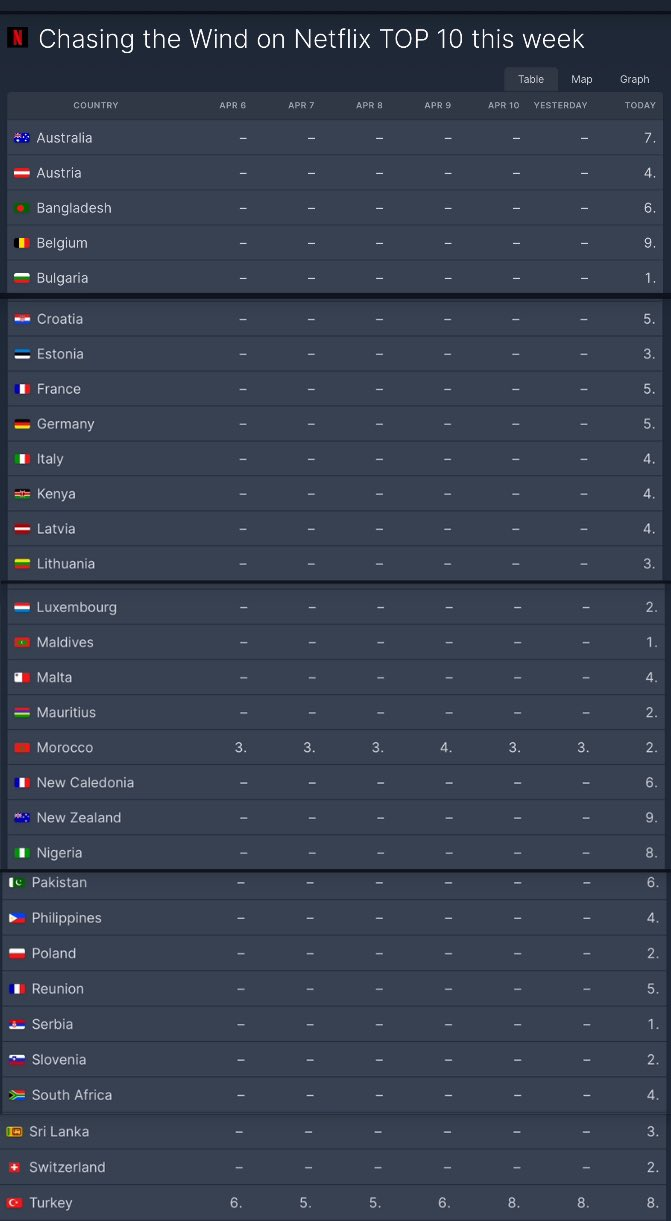671x1221 pixels.
Task: Open the New Zealand country link
Action: coord(79,817)
